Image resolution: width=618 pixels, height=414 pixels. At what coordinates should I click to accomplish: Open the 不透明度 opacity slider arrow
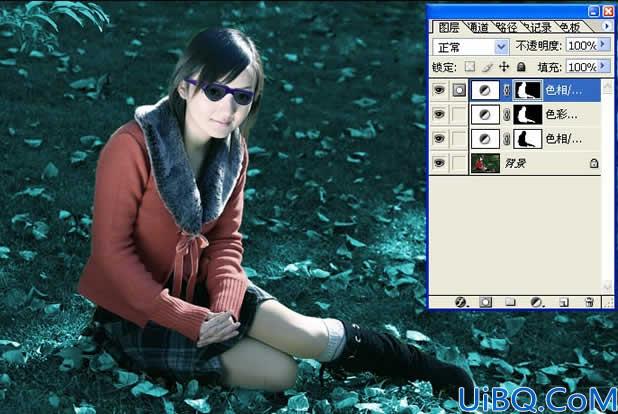coord(603,45)
